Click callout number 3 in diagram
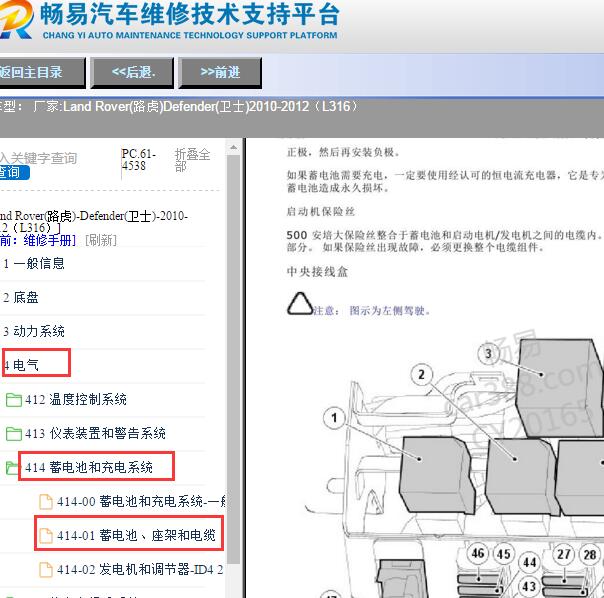 coord(488,353)
